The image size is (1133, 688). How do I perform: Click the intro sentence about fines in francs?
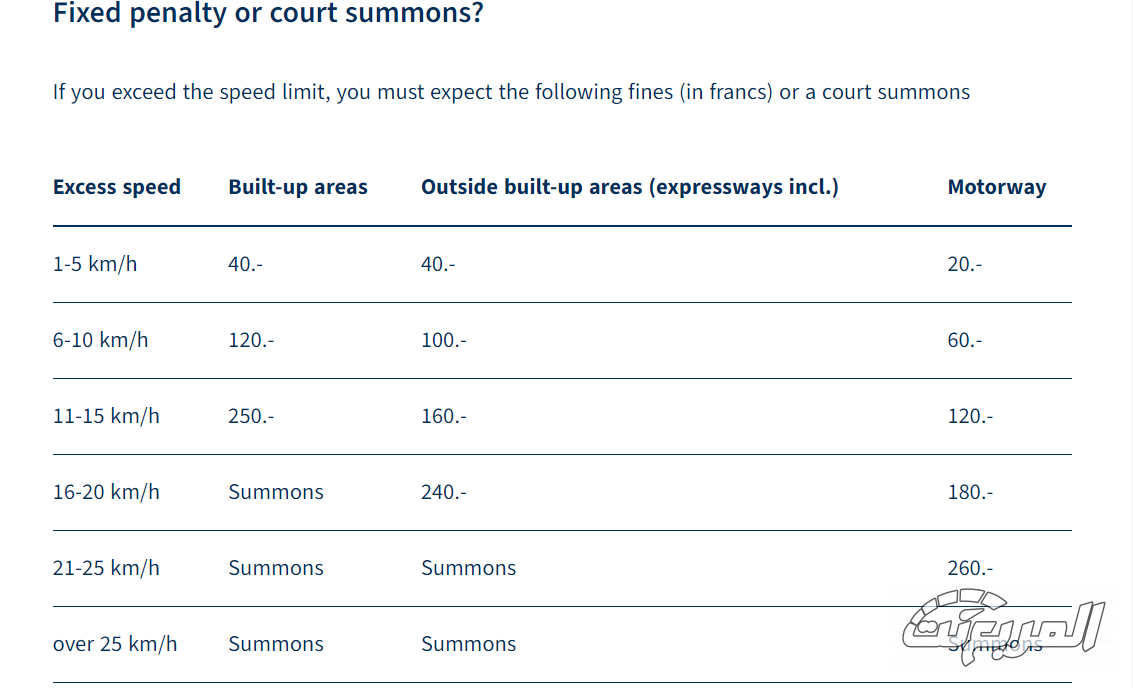[511, 92]
